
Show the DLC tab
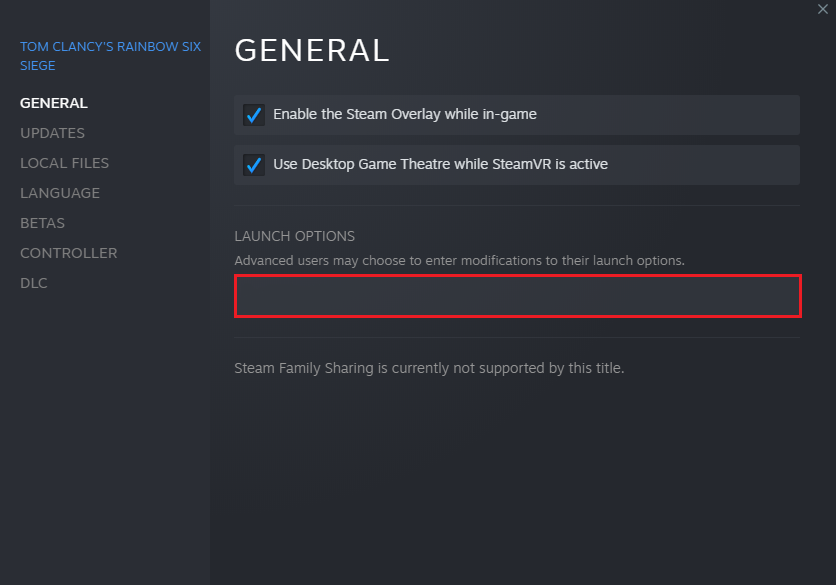(x=33, y=283)
